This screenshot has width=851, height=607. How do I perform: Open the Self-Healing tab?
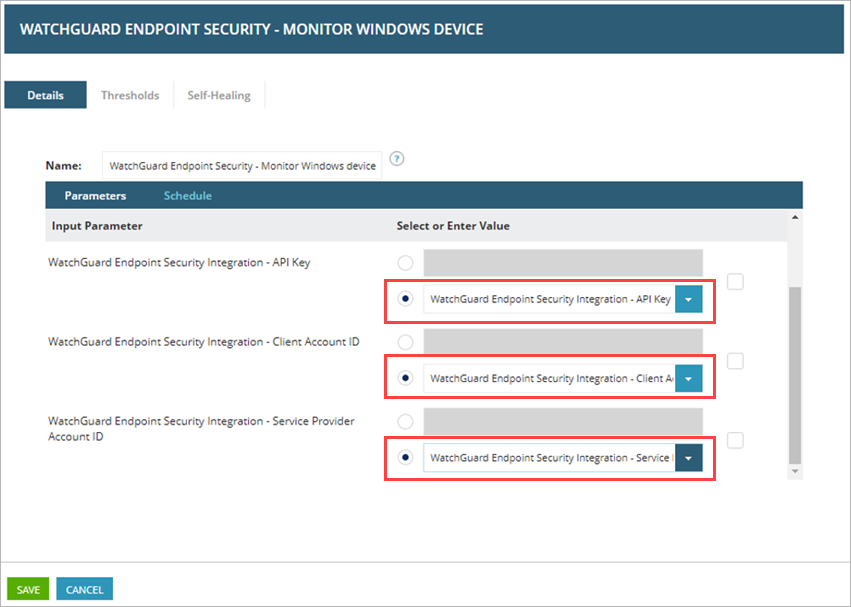coord(218,95)
